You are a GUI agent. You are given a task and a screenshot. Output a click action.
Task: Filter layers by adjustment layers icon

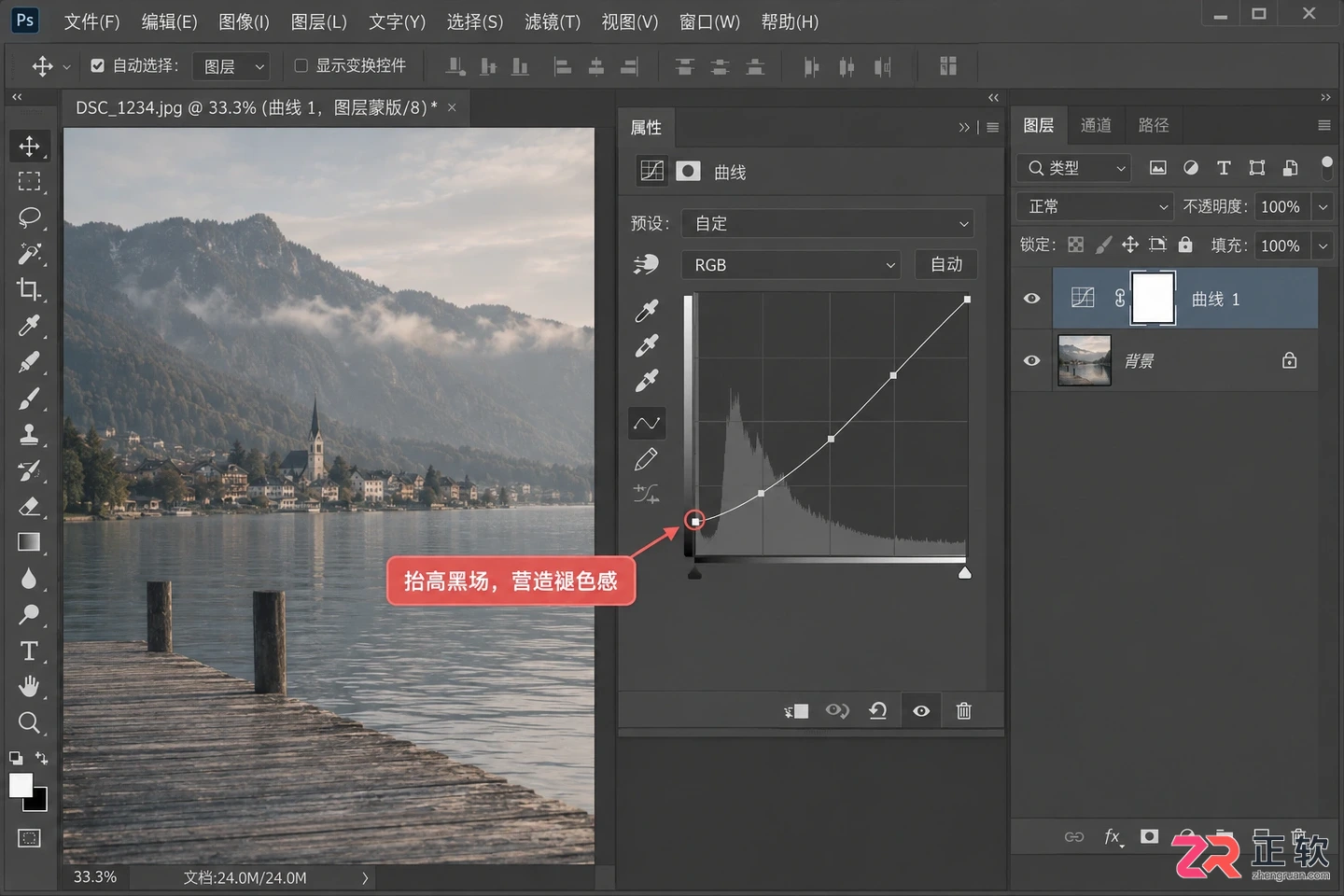1191,168
